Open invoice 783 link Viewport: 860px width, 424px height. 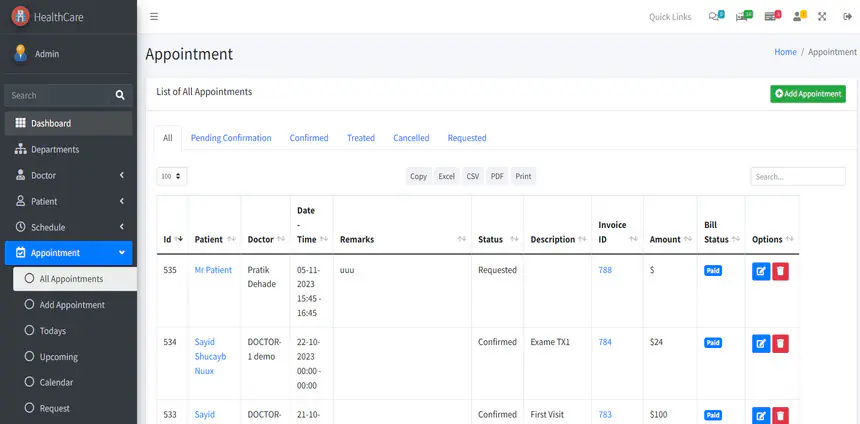coord(605,414)
